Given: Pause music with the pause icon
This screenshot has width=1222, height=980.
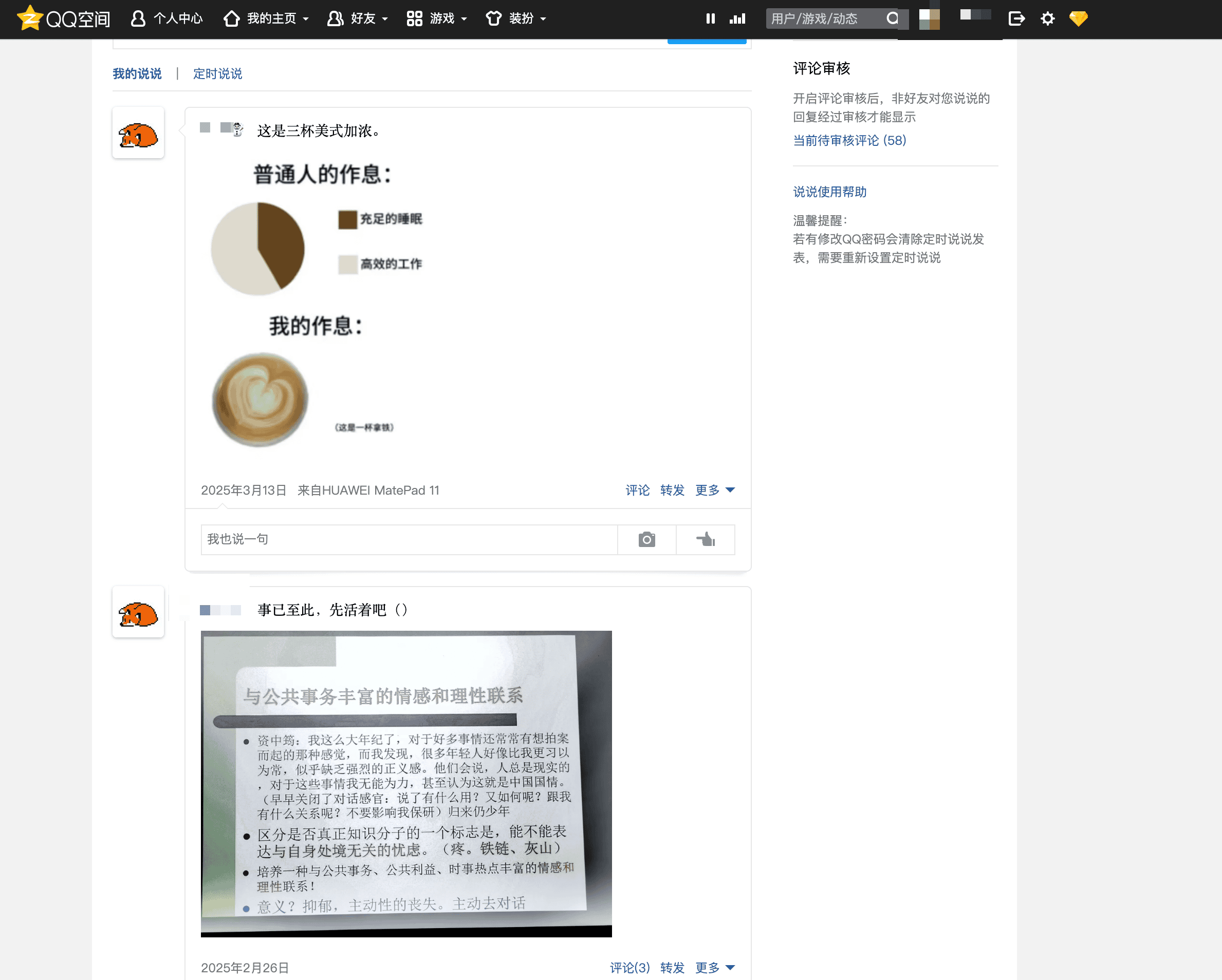Looking at the screenshot, I should 710,18.
